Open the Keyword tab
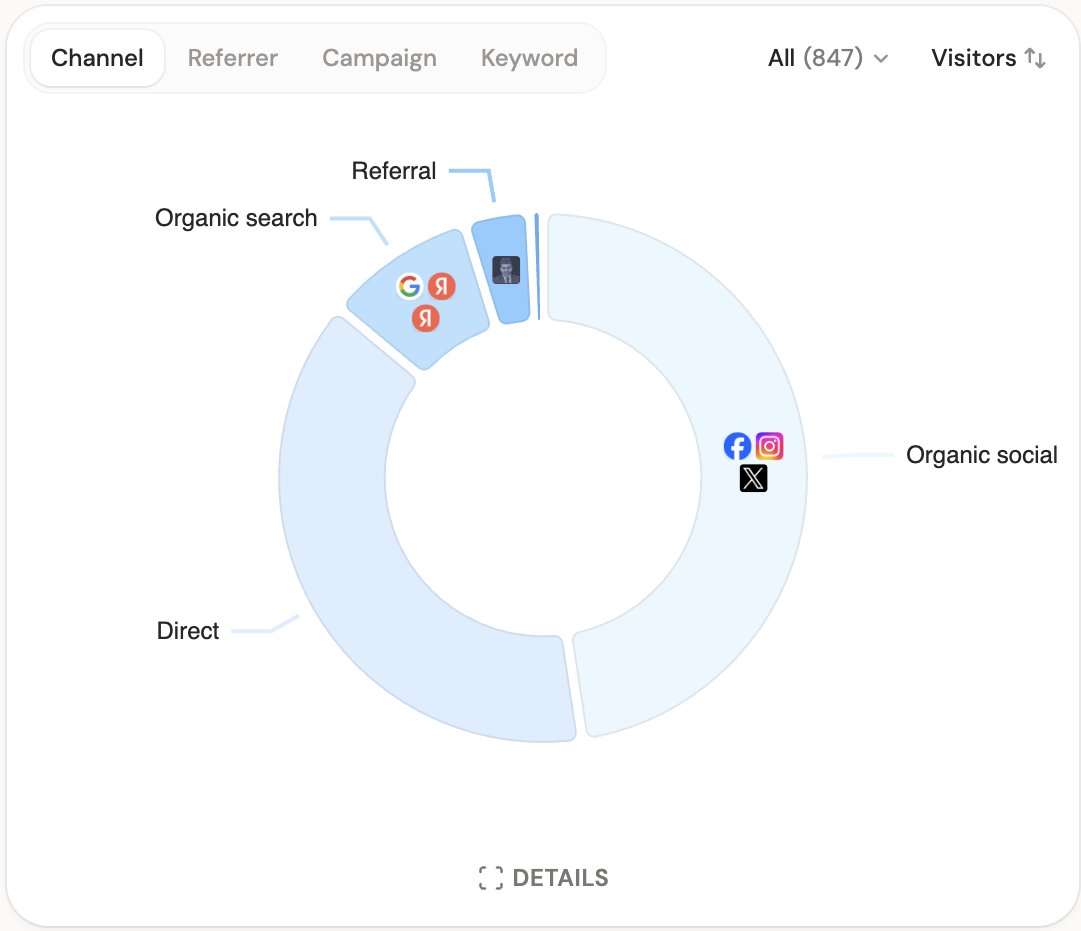The image size is (1081, 931). 529,58
